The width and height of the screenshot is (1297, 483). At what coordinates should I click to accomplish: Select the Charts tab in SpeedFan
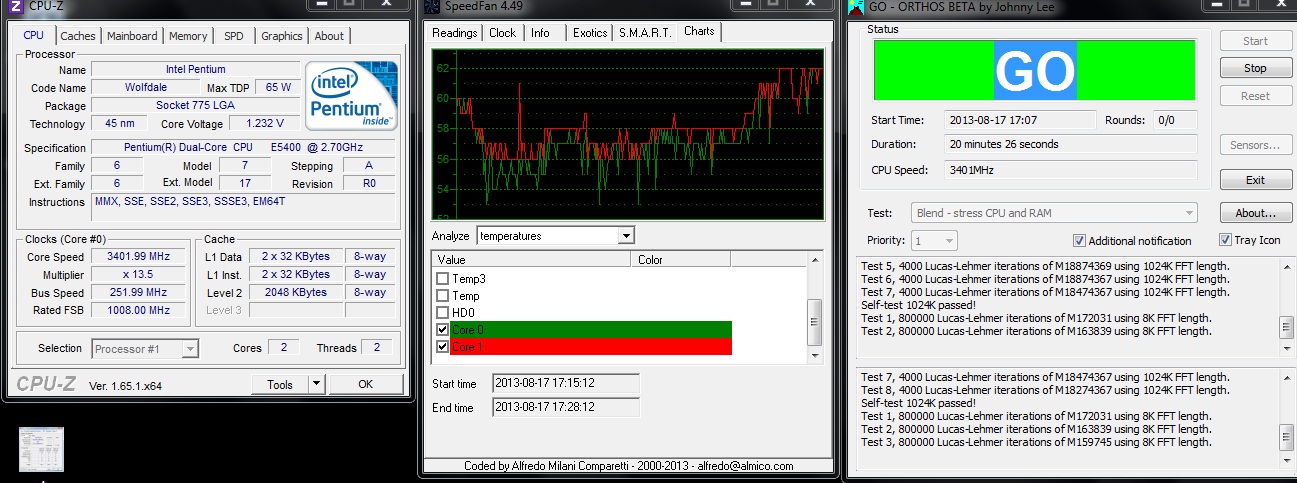tap(699, 32)
